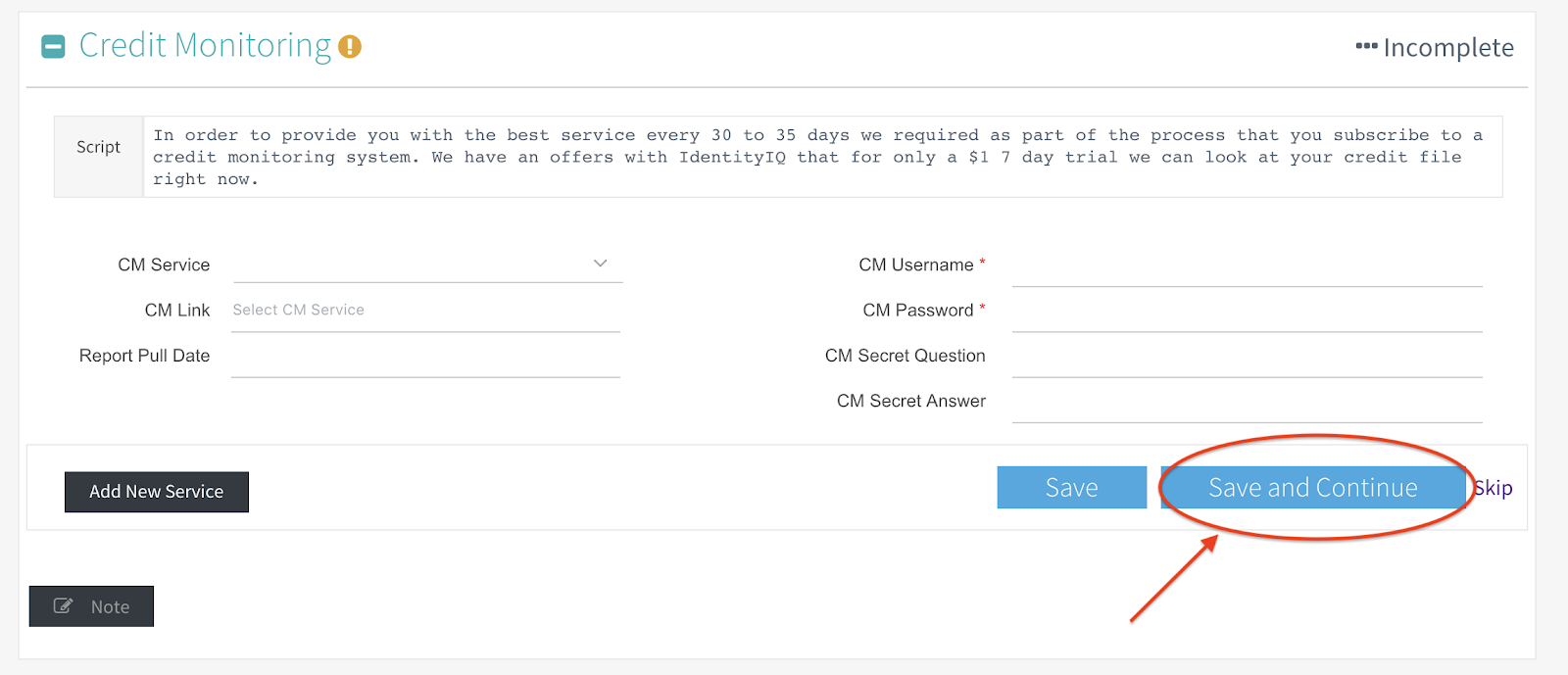
Task: Click the Save button
Action: [x=1072, y=487]
